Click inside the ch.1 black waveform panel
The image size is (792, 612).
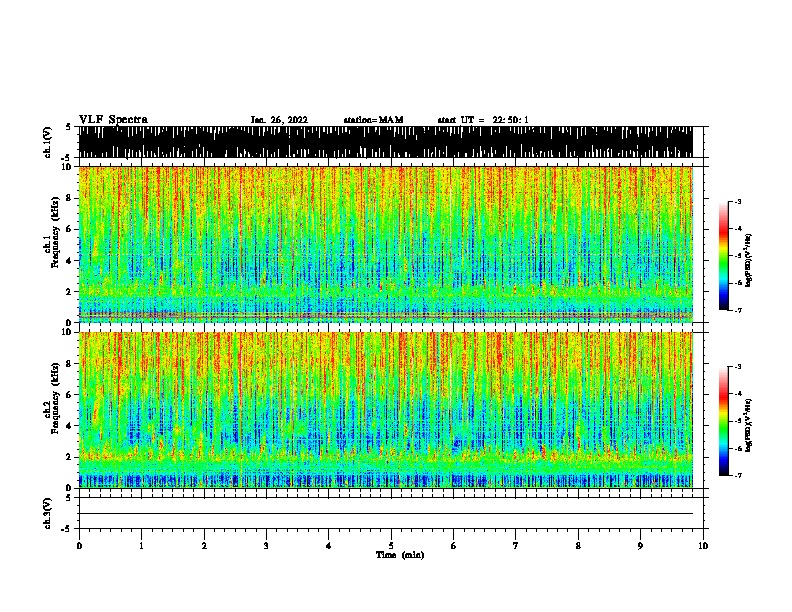(x=385, y=142)
